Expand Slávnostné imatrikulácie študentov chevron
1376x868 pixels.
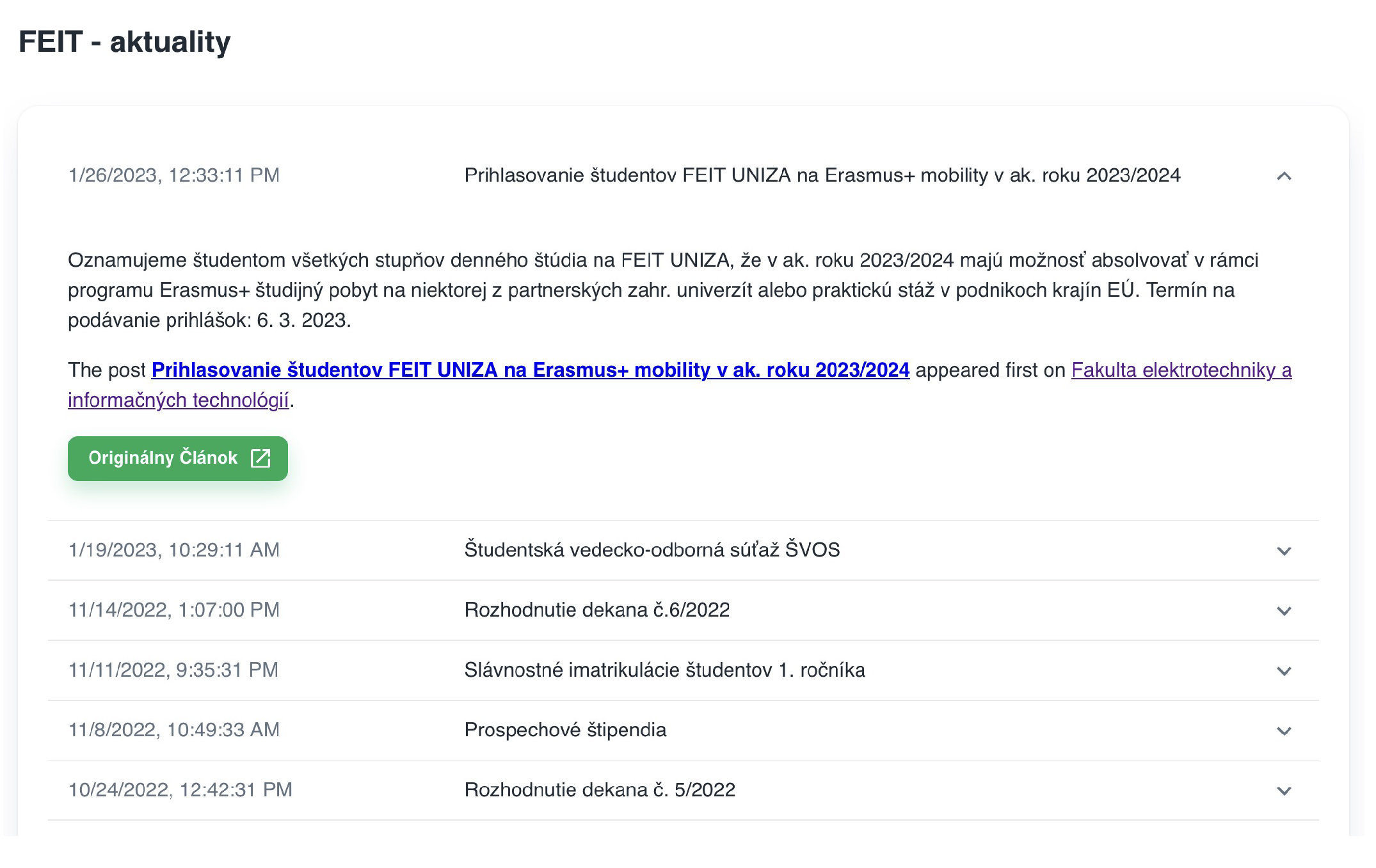[x=1283, y=671]
